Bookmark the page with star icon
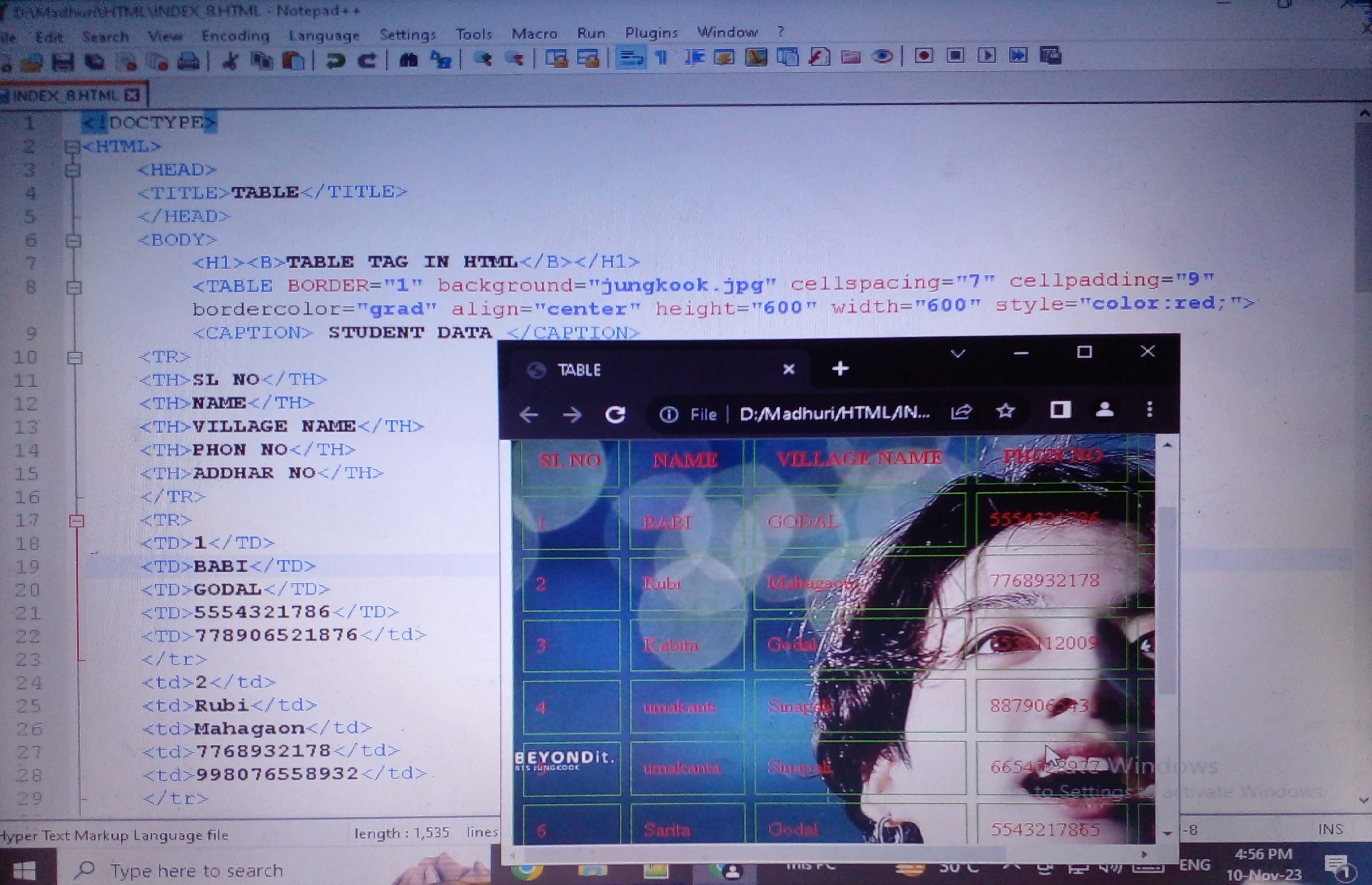Viewport: 1372px width, 885px height. 1005,411
